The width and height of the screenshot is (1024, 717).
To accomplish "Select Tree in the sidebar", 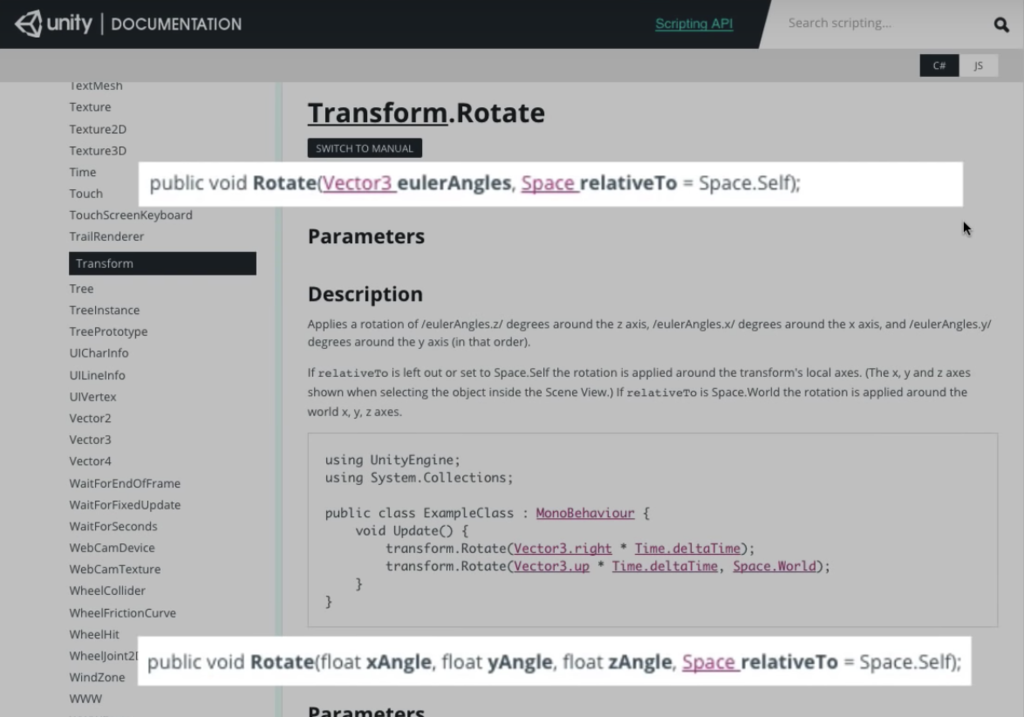I will (x=82, y=289).
